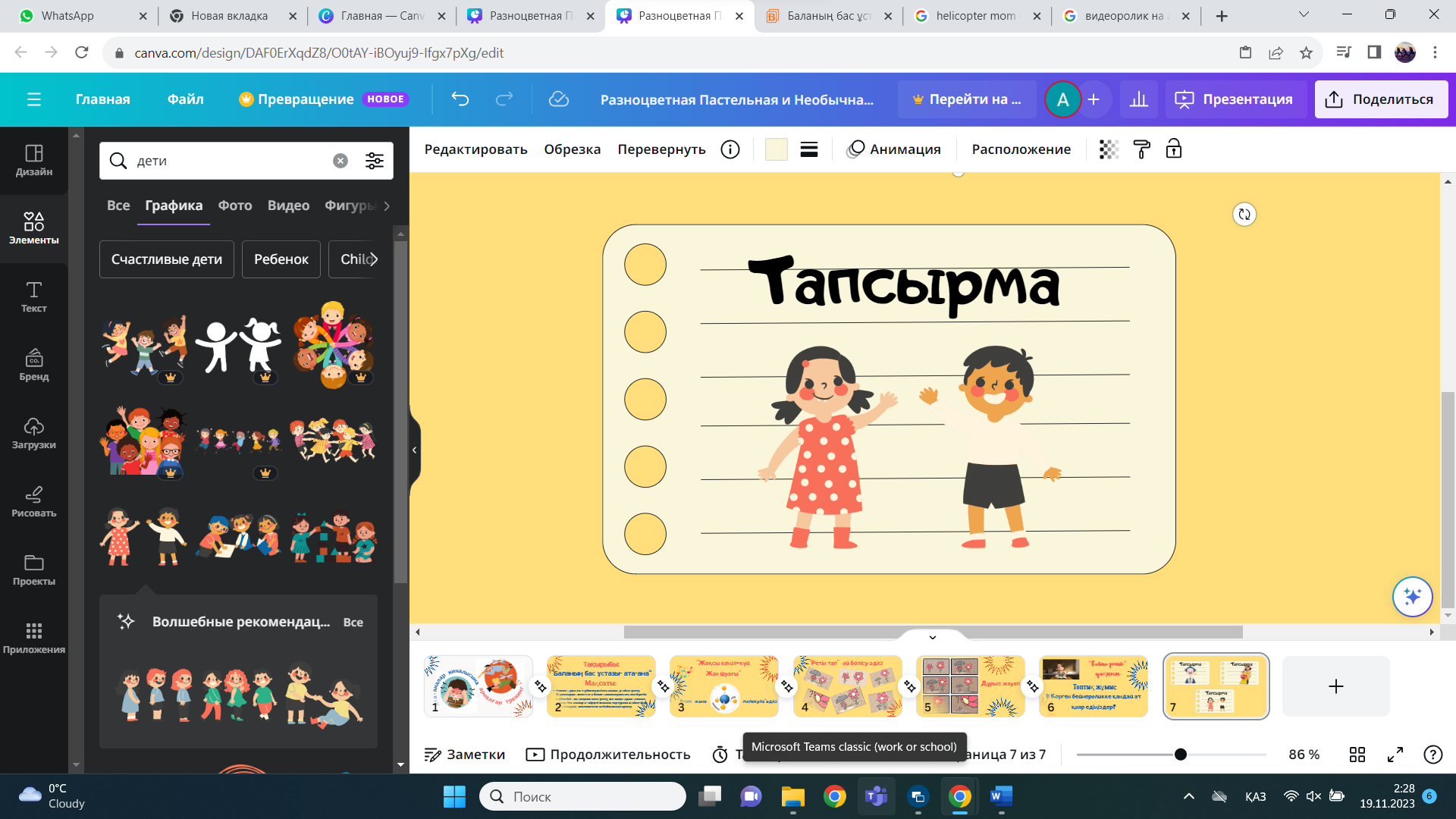Open the search filters icon
Viewport: 1456px width, 819px height.
pos(375,161)
